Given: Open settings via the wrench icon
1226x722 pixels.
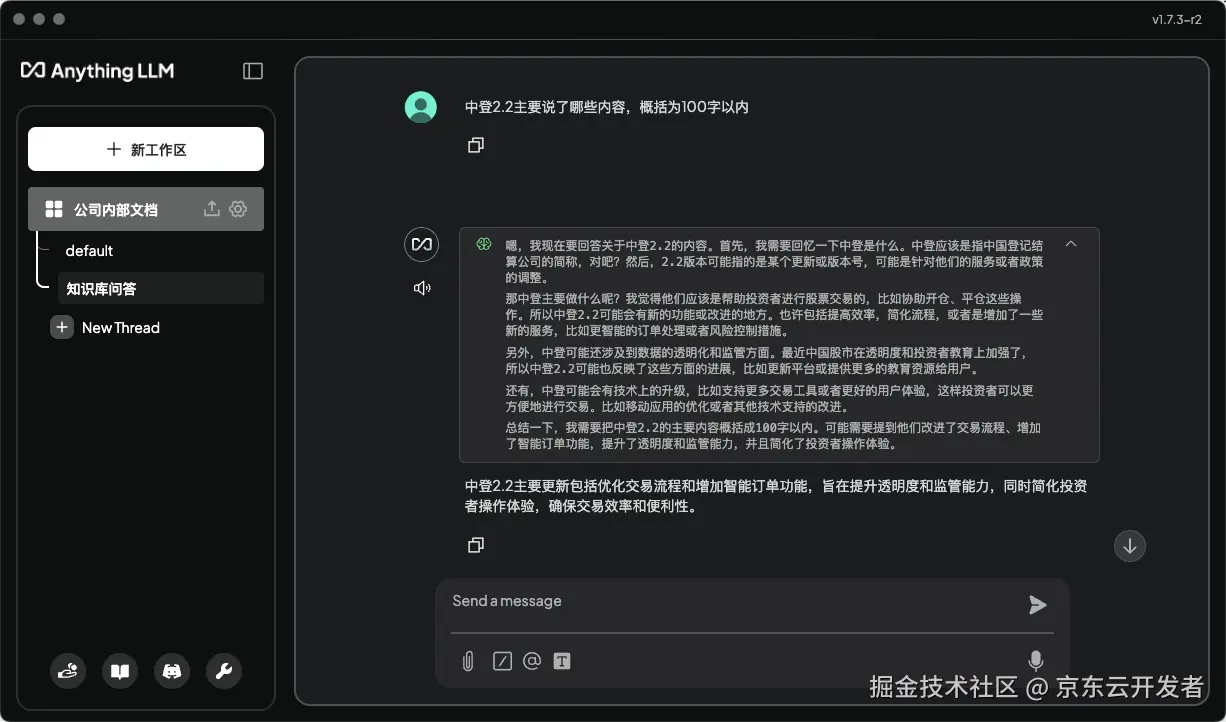Looking at the screenshot, I should coord(224,671).
